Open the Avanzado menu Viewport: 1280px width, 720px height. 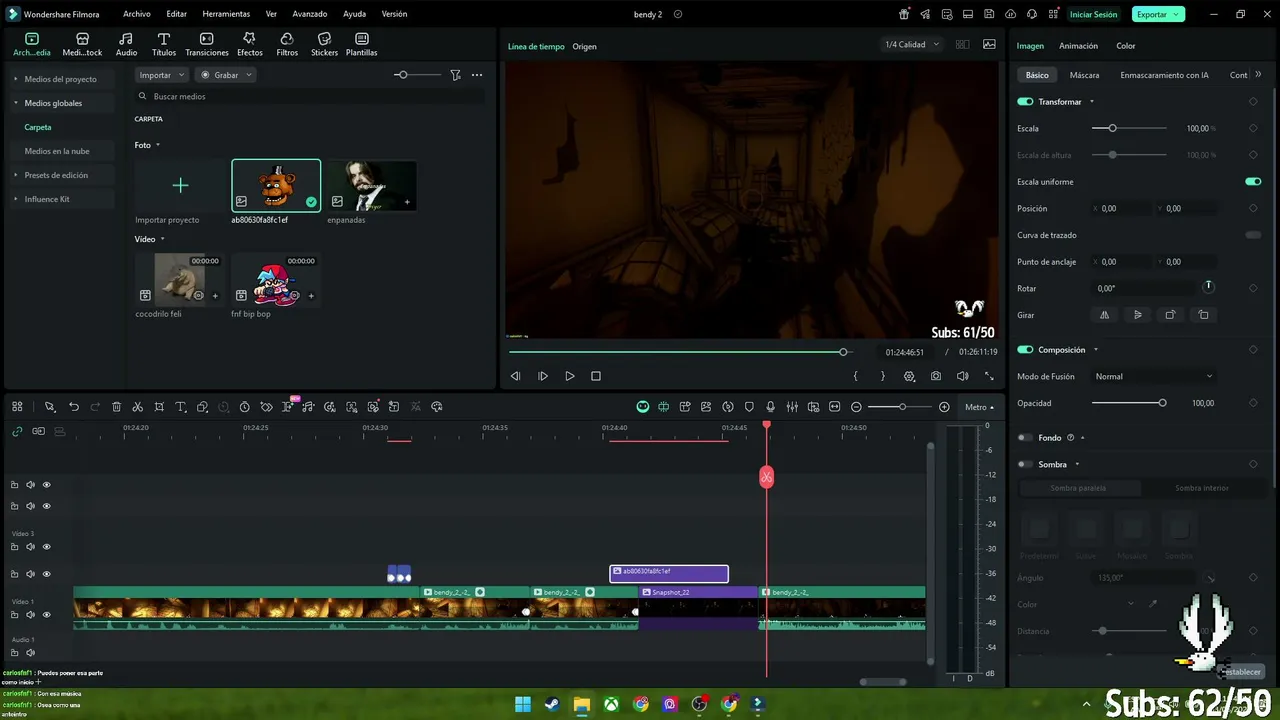point(310,14)
